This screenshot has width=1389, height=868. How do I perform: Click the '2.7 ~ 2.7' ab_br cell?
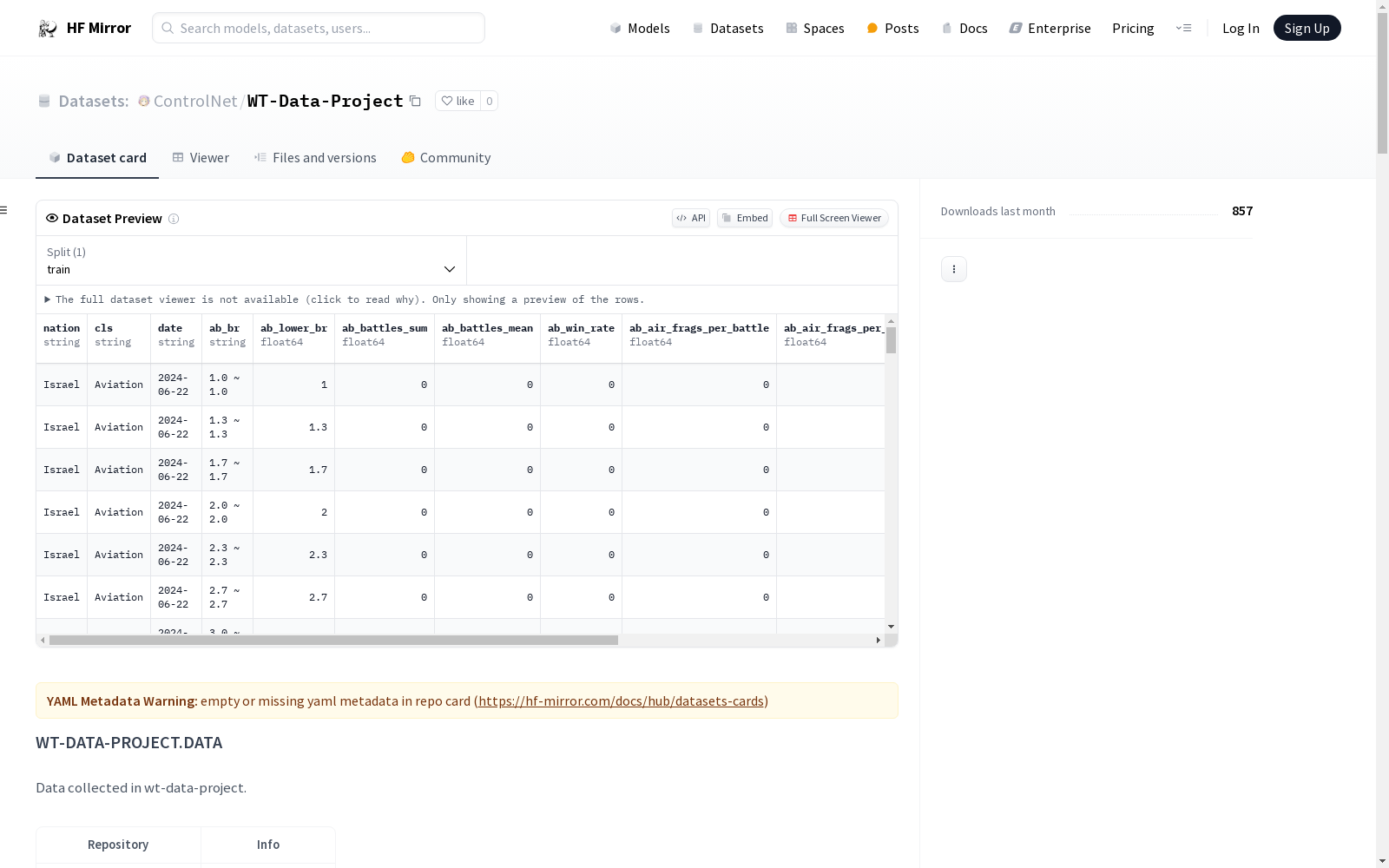point(227,597)
